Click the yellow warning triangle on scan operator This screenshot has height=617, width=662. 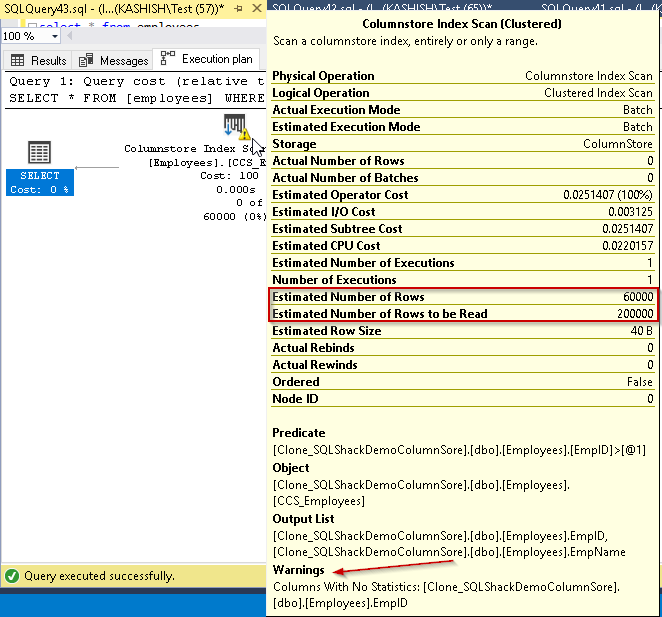[x=244, y=134]
